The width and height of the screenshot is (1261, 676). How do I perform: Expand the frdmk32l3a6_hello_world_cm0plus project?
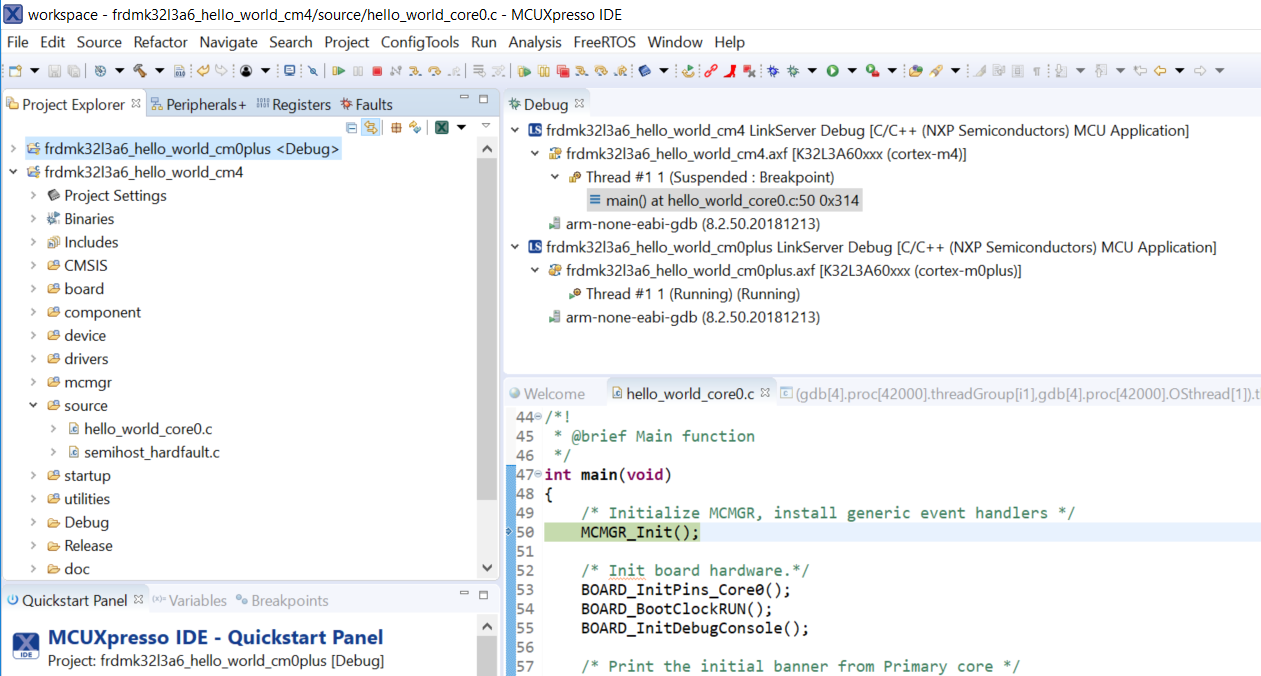tap(12, 149)
